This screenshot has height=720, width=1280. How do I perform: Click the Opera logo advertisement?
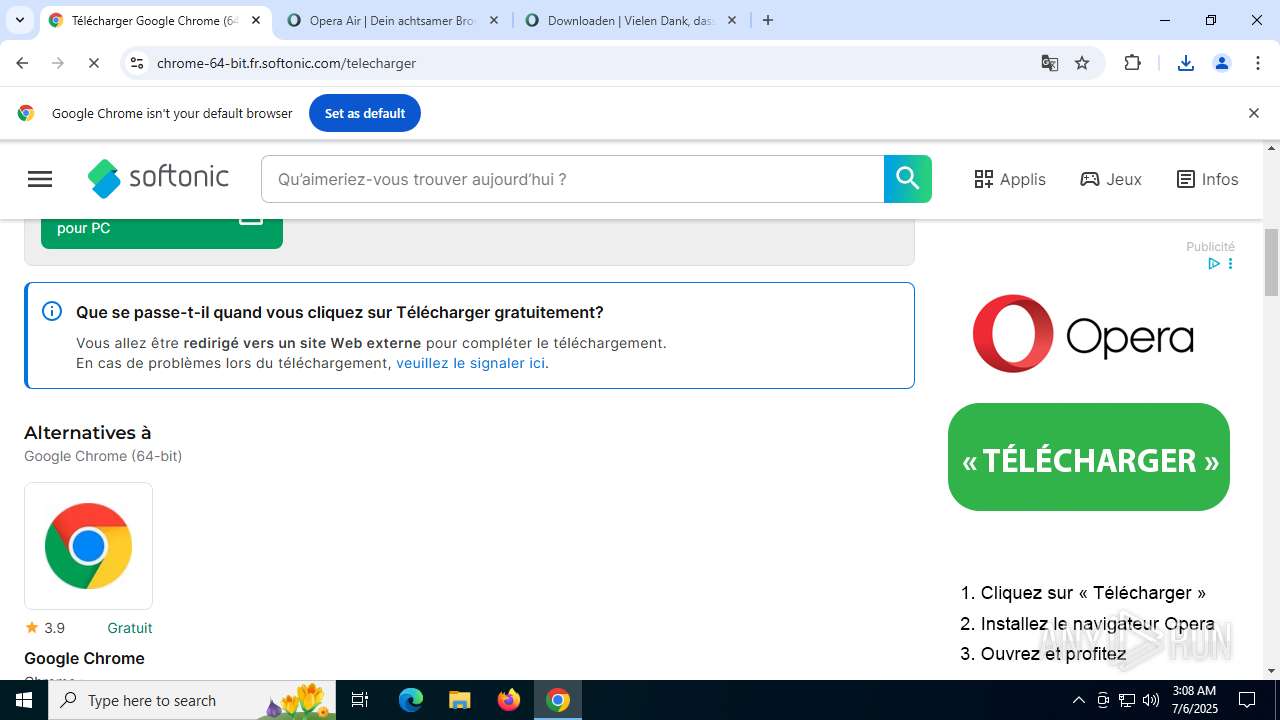1083,334
